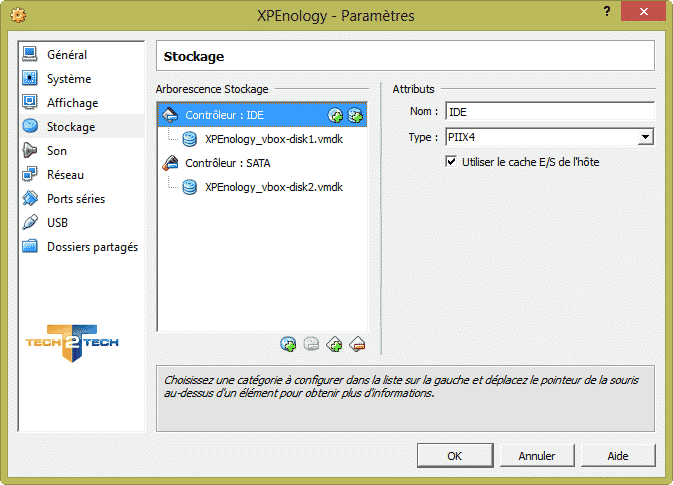
Task: Add hard disk to IDE controller
Action: [355, 115]
